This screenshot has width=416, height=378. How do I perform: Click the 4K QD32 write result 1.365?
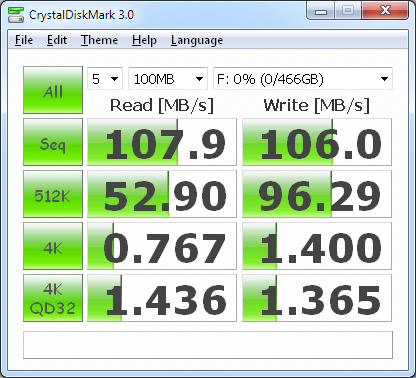(317, 298)
